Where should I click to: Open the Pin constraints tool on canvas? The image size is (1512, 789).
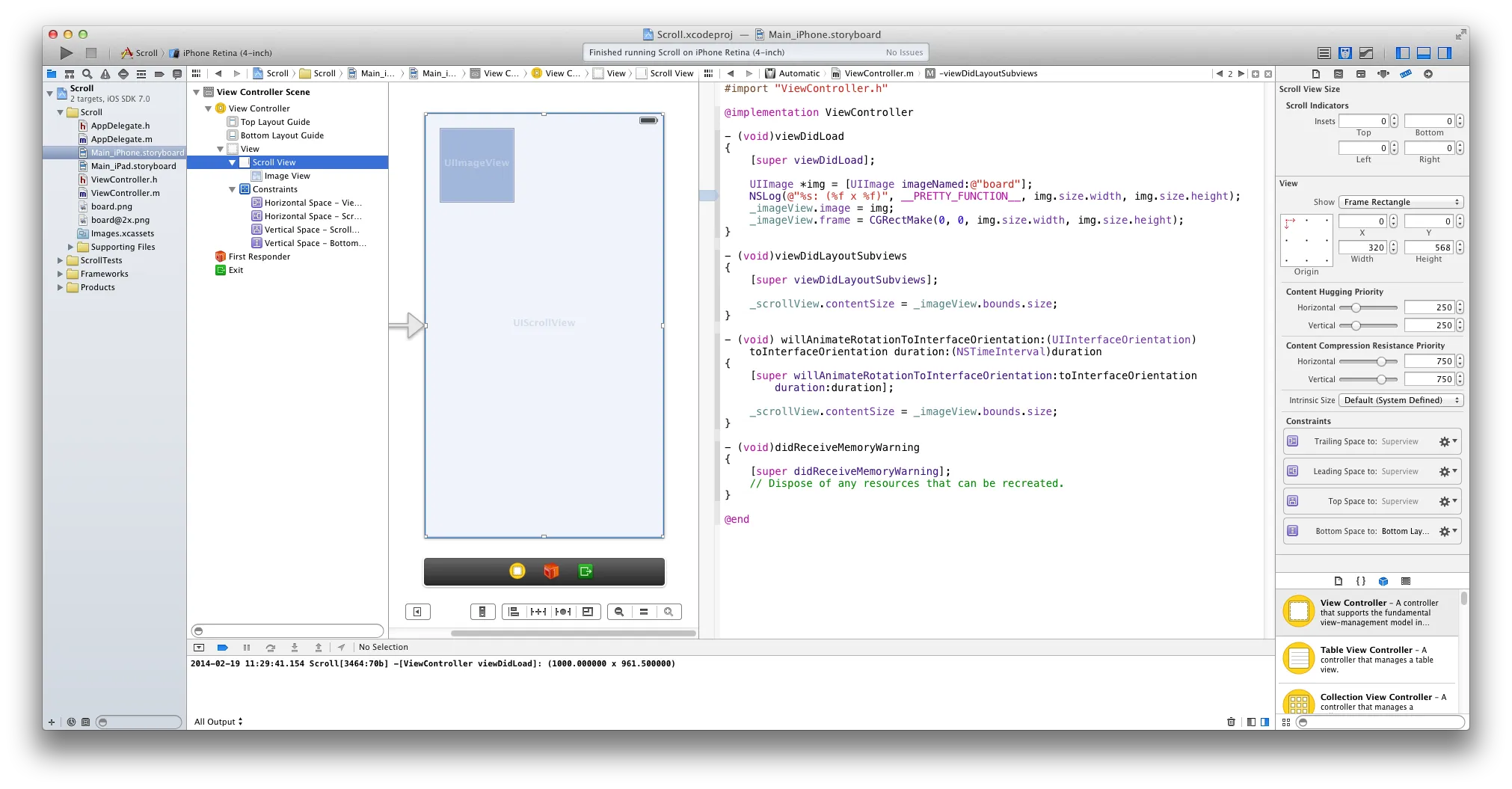tap(538, 612)
